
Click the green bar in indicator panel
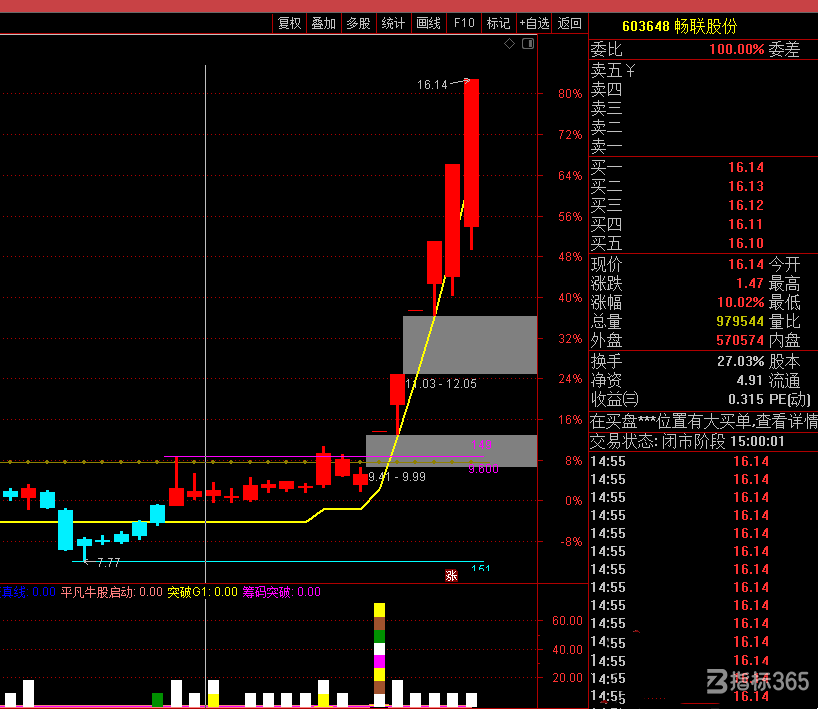158,700
